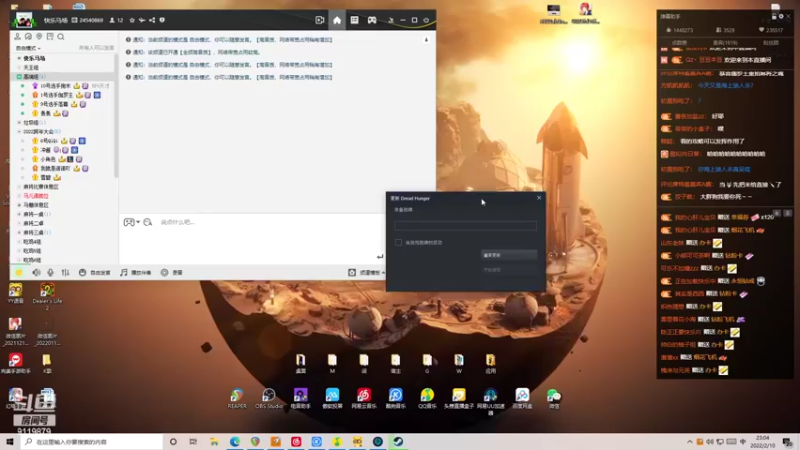This screenshot has width=800, height=450.
Task: Select the red highlighted channel in the list
Action: pos(36,195)
